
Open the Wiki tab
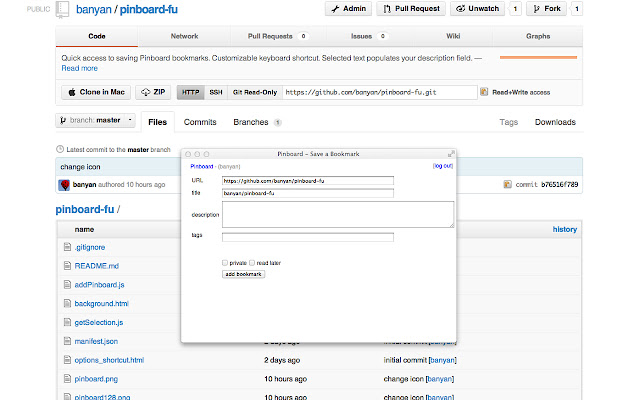453,36
